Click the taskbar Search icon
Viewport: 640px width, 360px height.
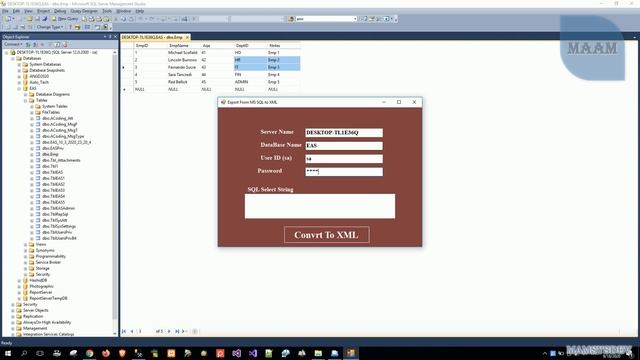tap(24, 353)
